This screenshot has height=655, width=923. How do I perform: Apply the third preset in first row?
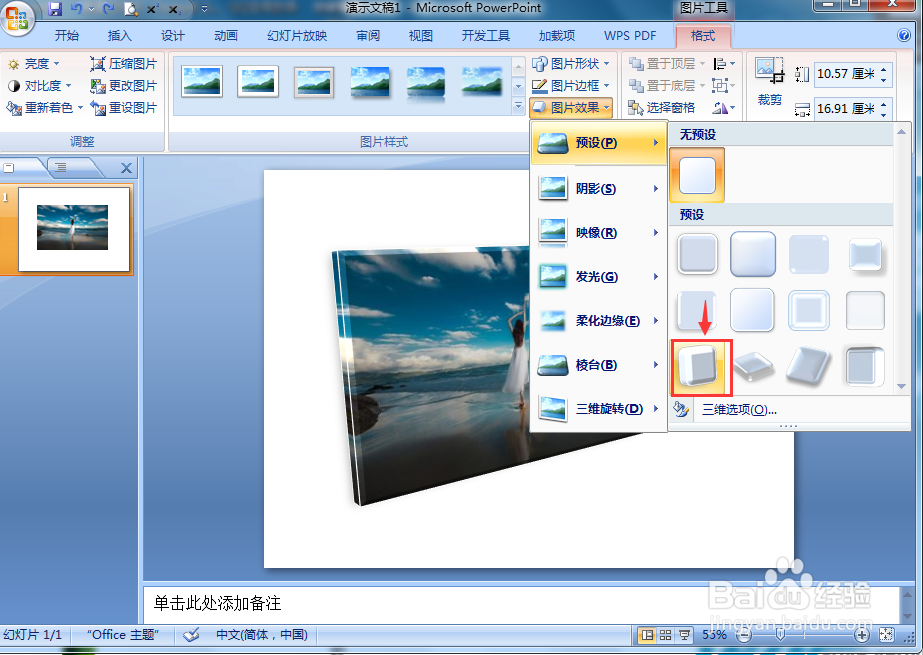(809, 254)
